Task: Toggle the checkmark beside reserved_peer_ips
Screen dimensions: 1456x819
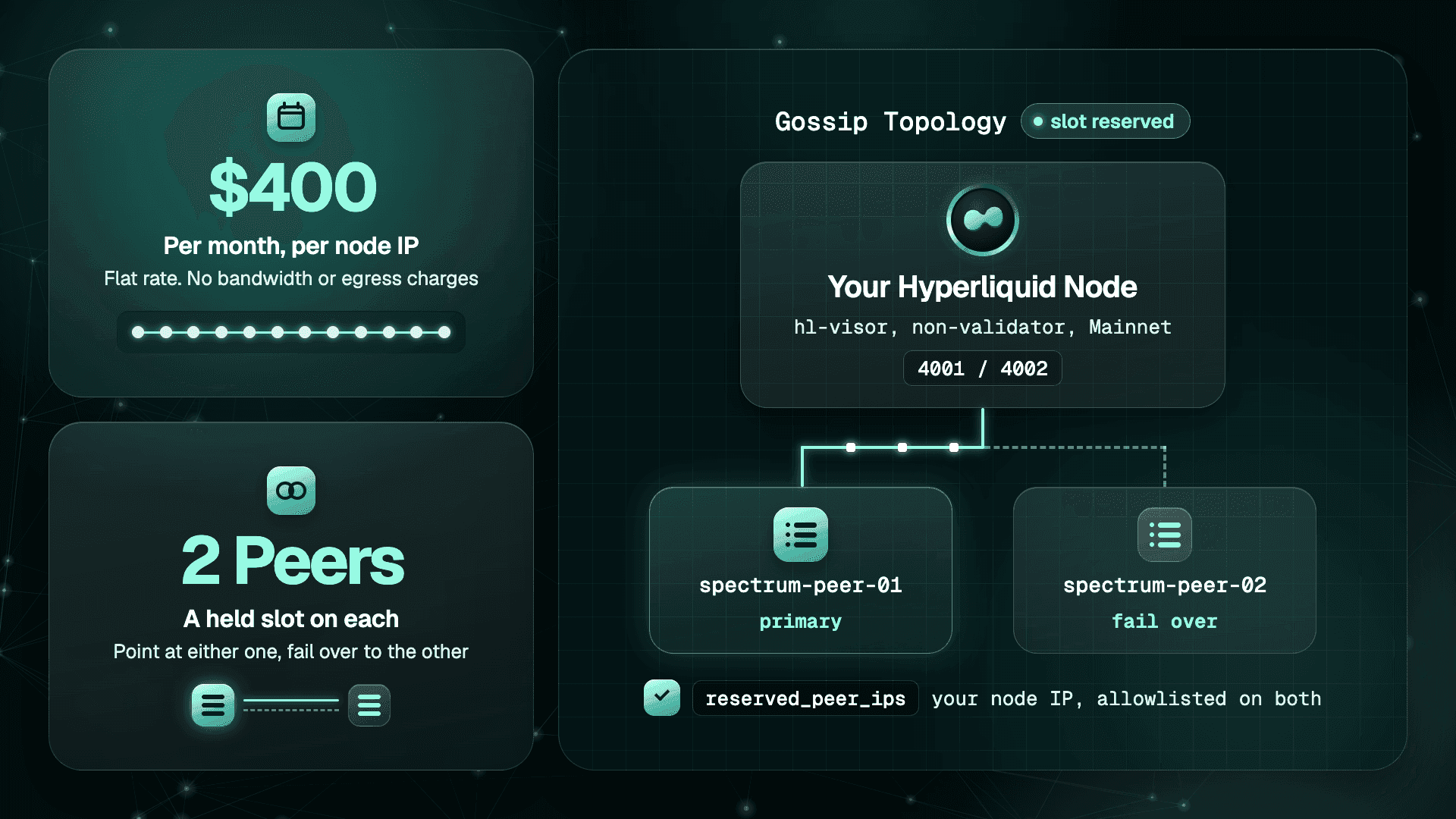Action: coord(662,698)
